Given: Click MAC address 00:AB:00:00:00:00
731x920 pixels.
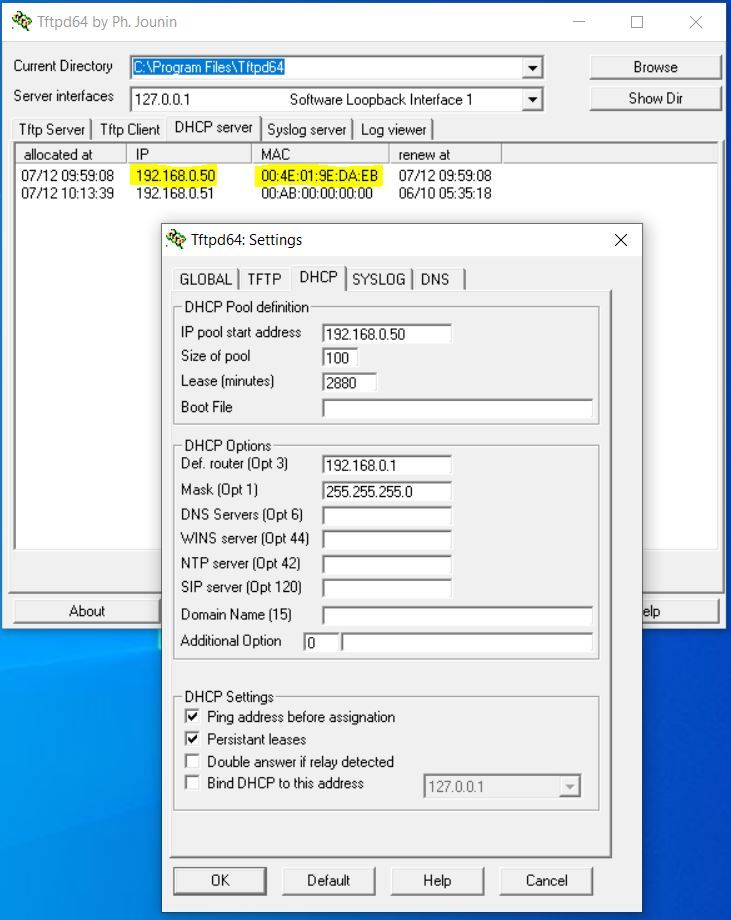Looking at the screenshot, I should [x=317, y=193].
